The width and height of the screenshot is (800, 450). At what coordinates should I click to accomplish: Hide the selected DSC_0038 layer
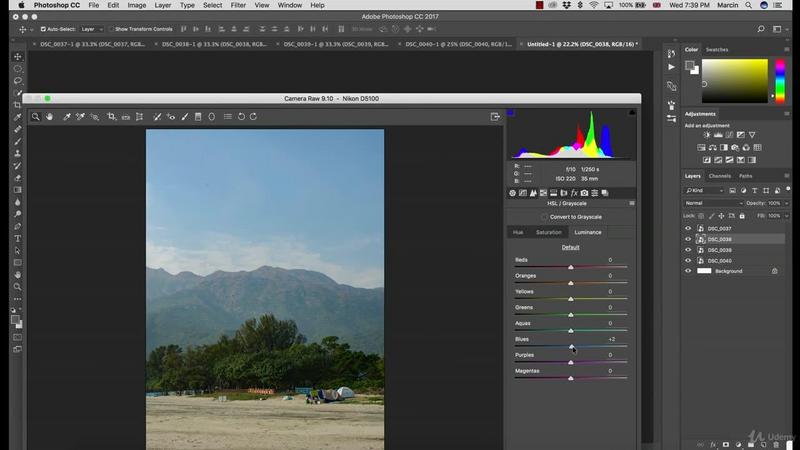(x=688, y=239)
